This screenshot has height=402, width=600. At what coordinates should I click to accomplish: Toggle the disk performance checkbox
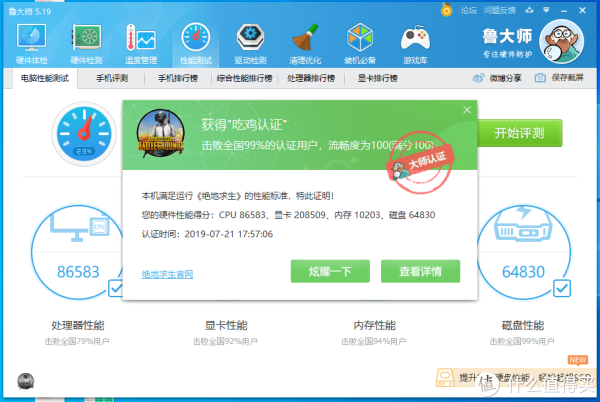click(x=562, y=288)
